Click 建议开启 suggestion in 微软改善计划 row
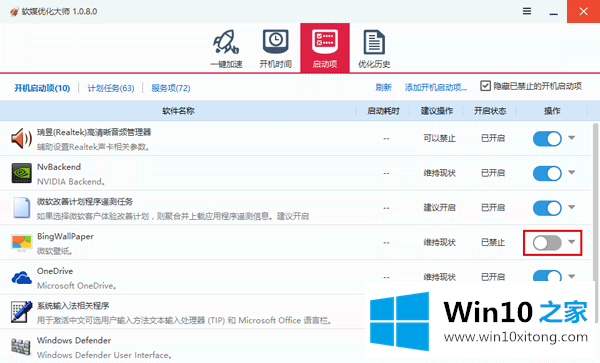The width and height of the screenshot is (600, 363). 439,207
